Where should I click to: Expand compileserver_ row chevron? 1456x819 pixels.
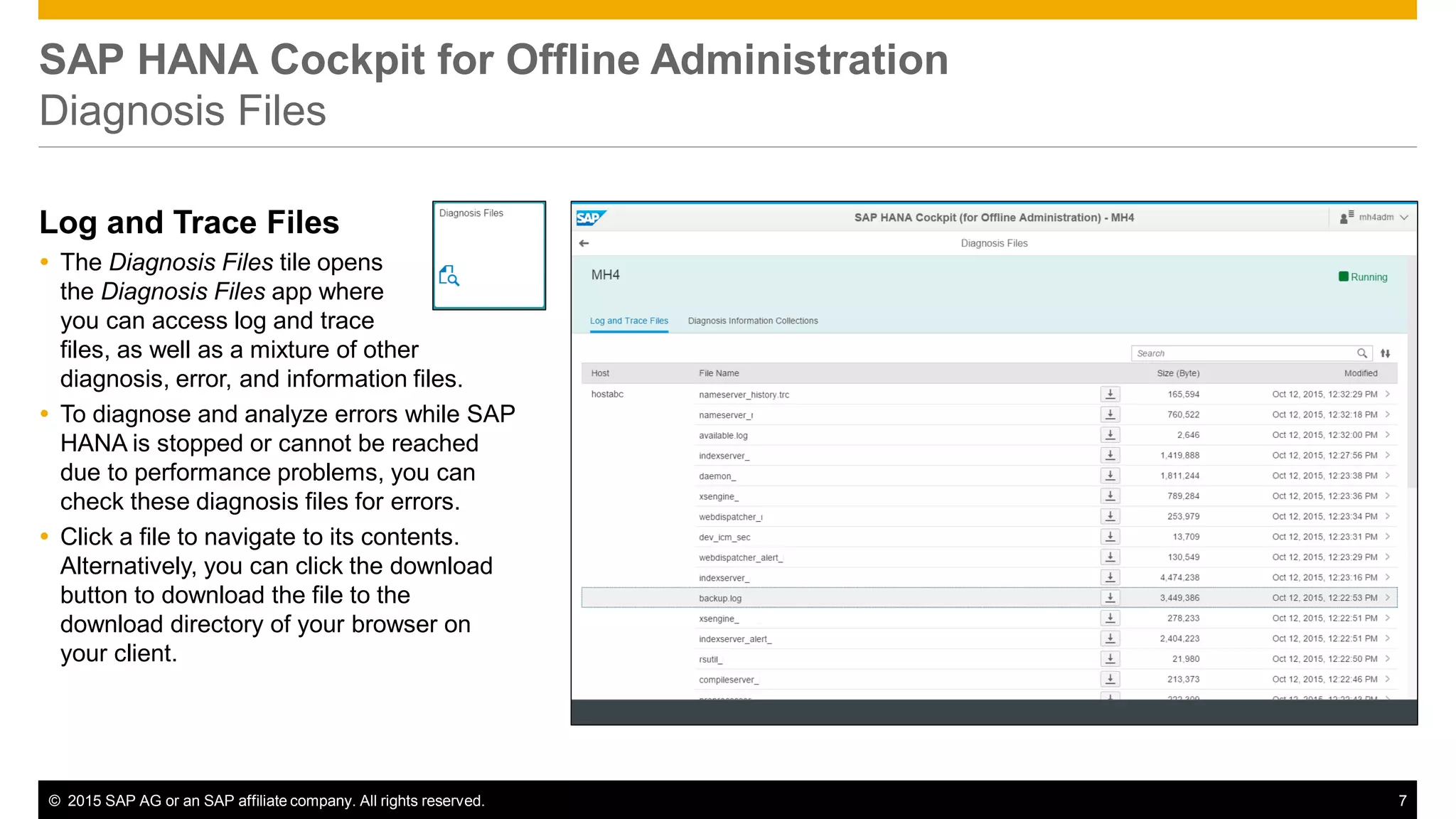coord(1388,679)
